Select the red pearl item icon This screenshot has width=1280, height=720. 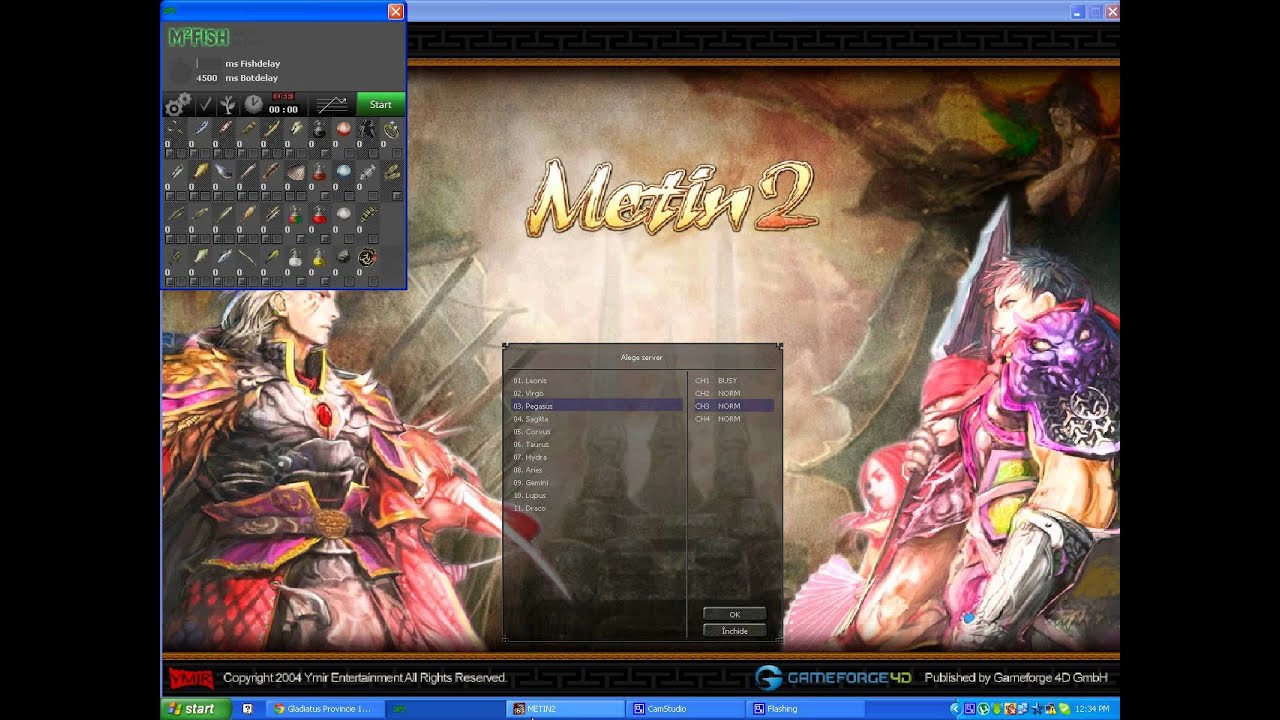point(343,129)
